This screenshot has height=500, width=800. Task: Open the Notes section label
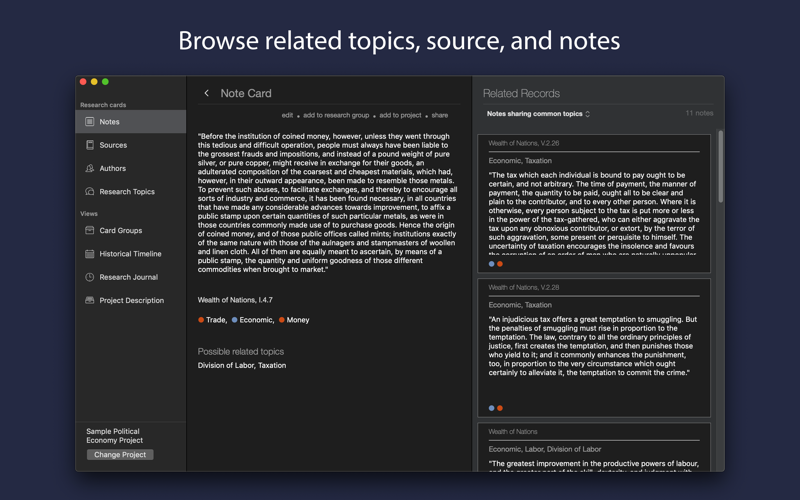[109, 122]
